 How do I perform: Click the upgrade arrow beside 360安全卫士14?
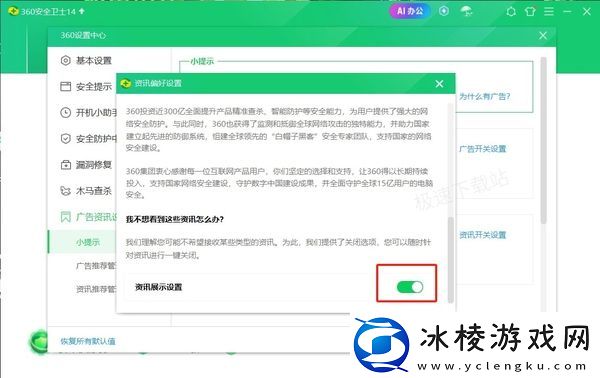click(82, 11)
